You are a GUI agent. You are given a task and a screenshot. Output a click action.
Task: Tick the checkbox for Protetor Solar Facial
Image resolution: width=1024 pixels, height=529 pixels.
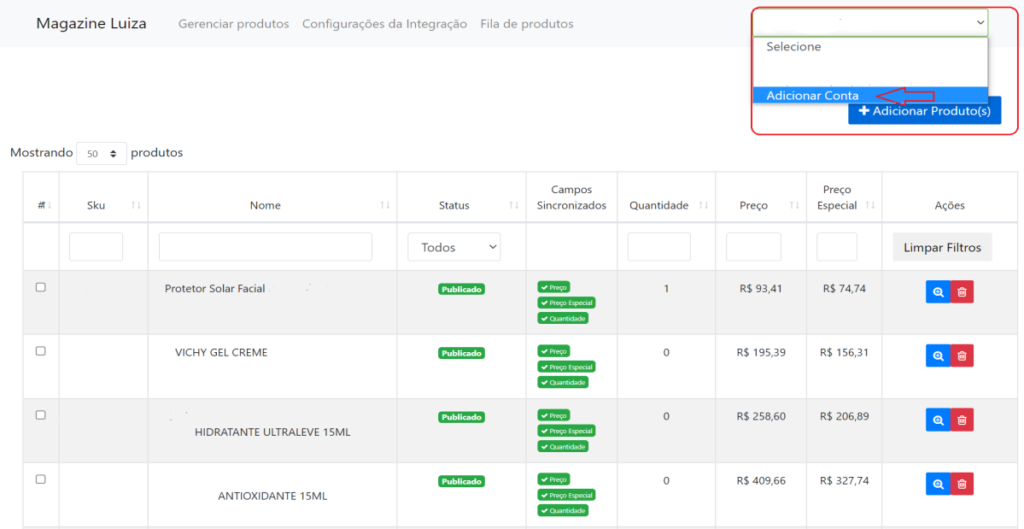[41, 287]
